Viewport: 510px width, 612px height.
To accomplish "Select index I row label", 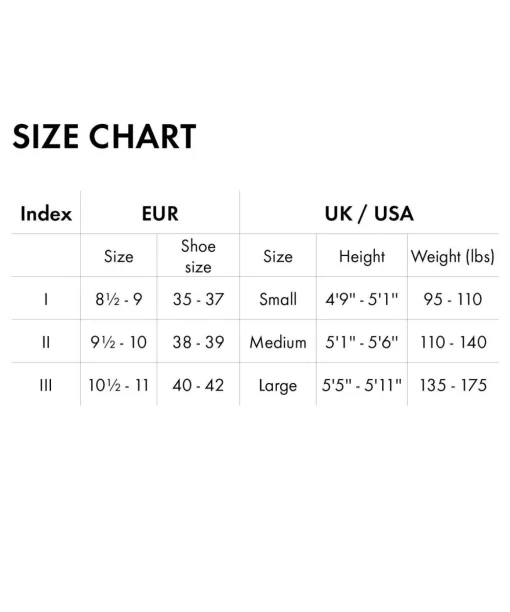I will click(x=46, y=299).
